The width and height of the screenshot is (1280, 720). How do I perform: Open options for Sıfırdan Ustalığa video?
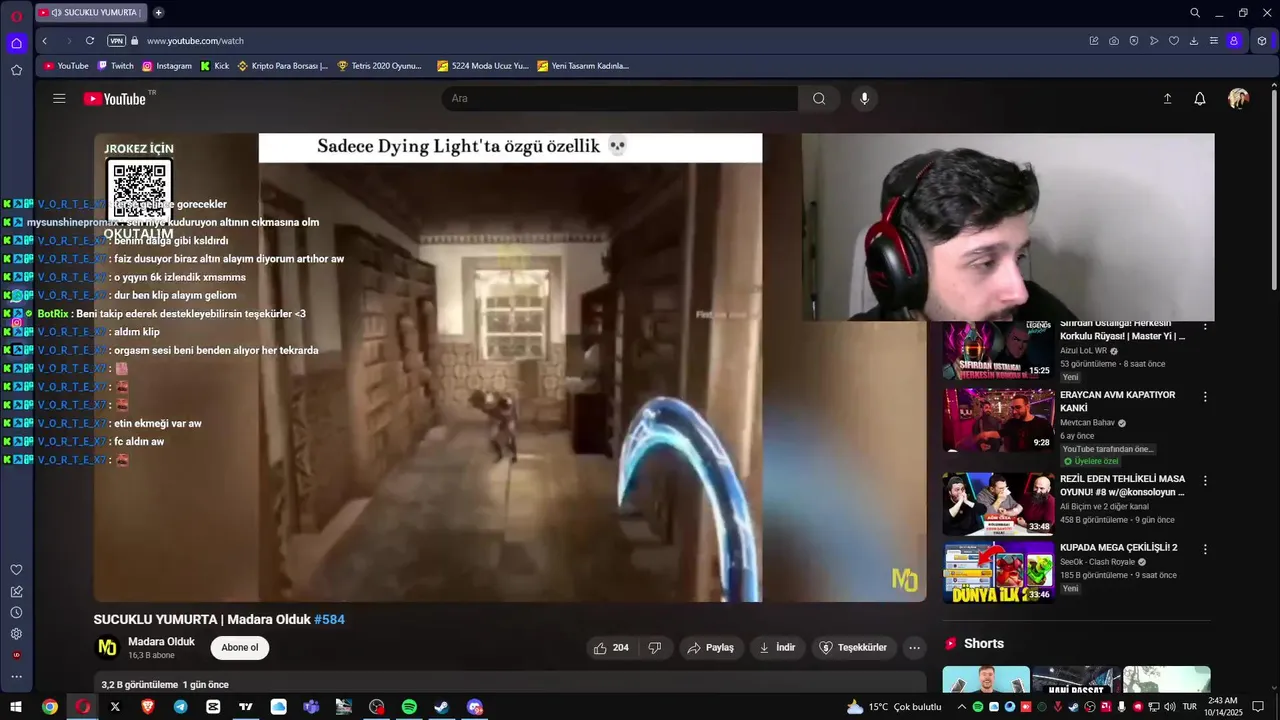(1205, 326)
